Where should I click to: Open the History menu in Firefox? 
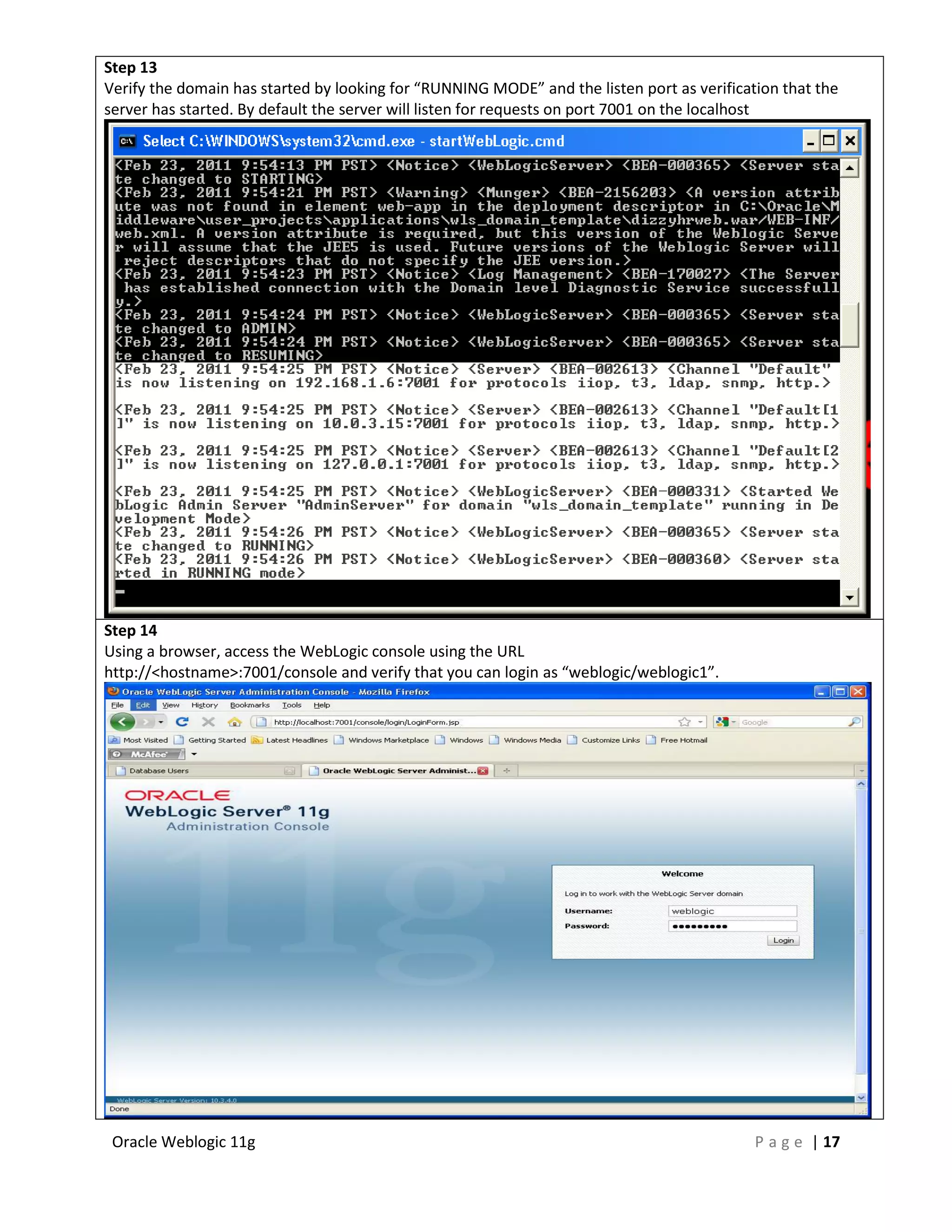[x=204, y=705]
